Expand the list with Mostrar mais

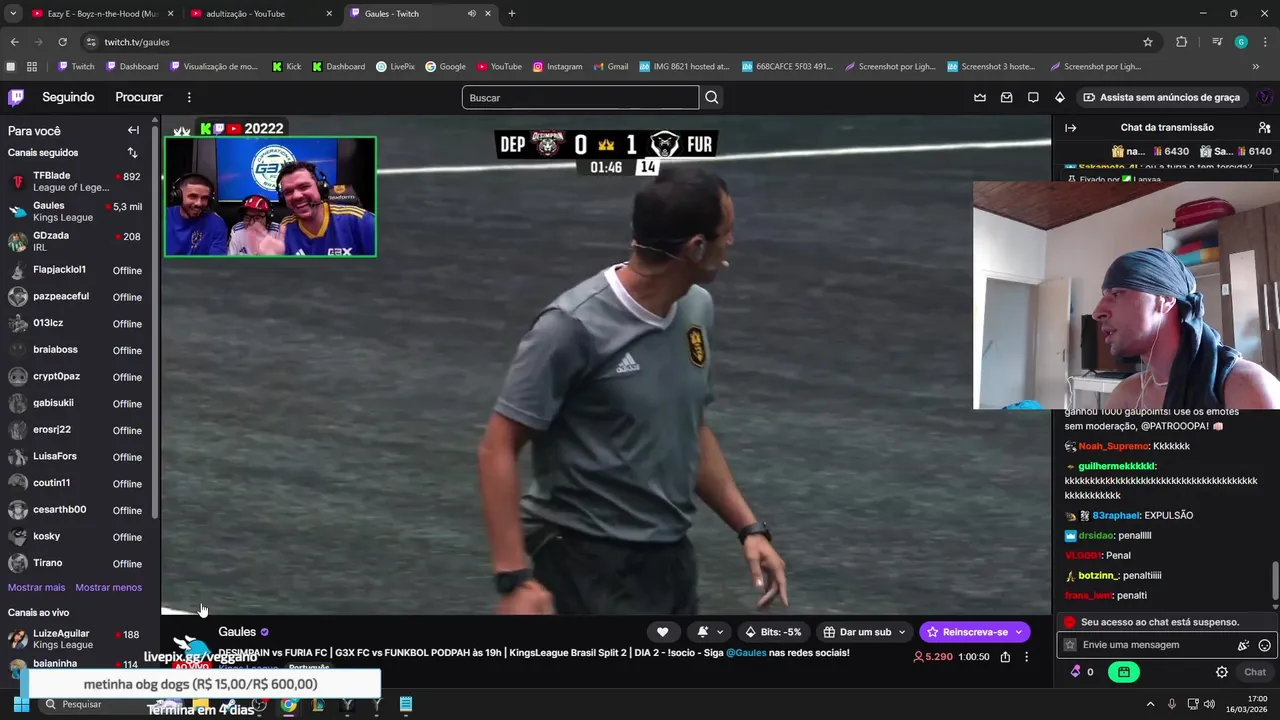[x=36, y=588]
